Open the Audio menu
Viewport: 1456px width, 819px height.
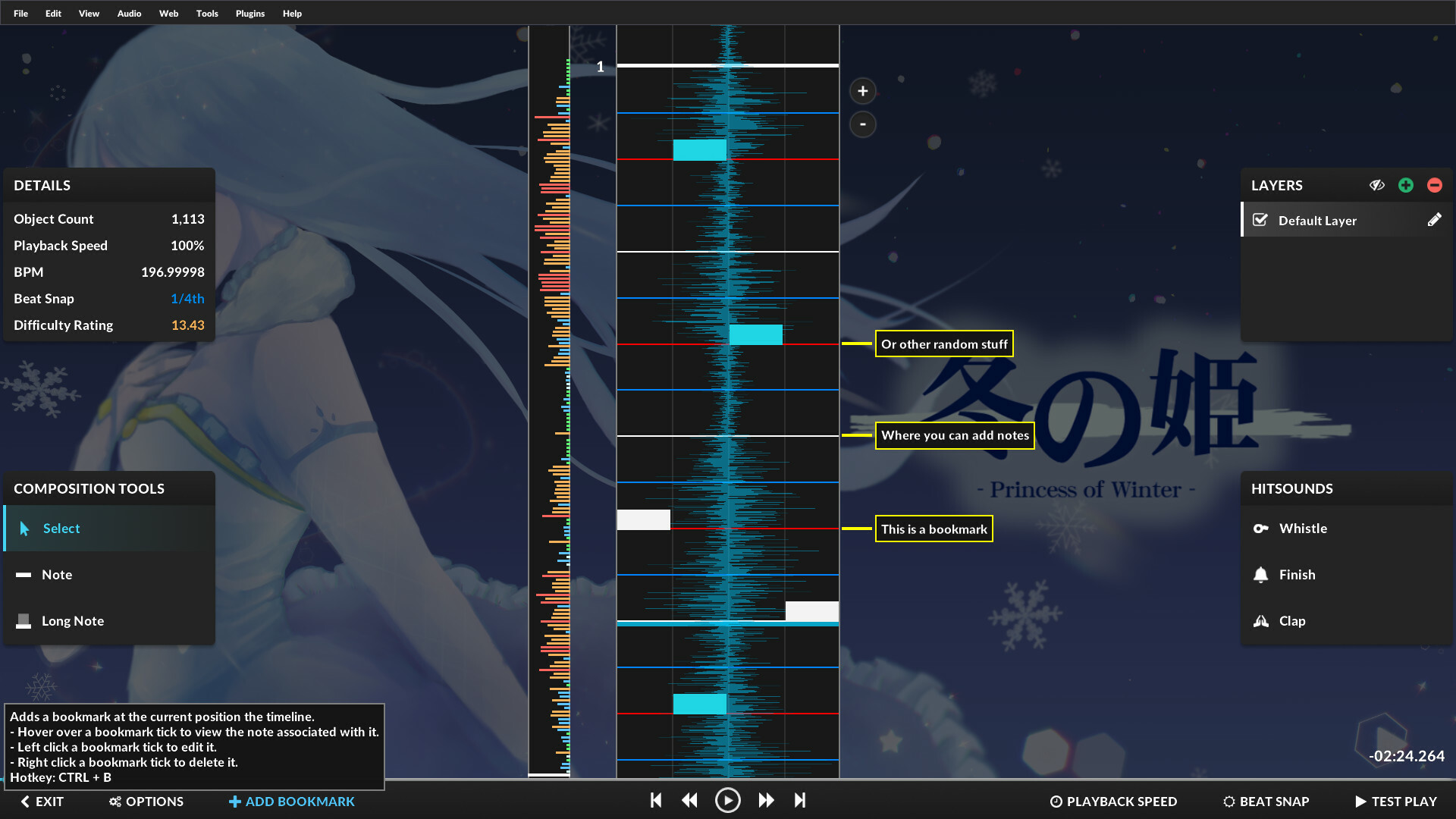pyautogui.click(x=129, y=14)
